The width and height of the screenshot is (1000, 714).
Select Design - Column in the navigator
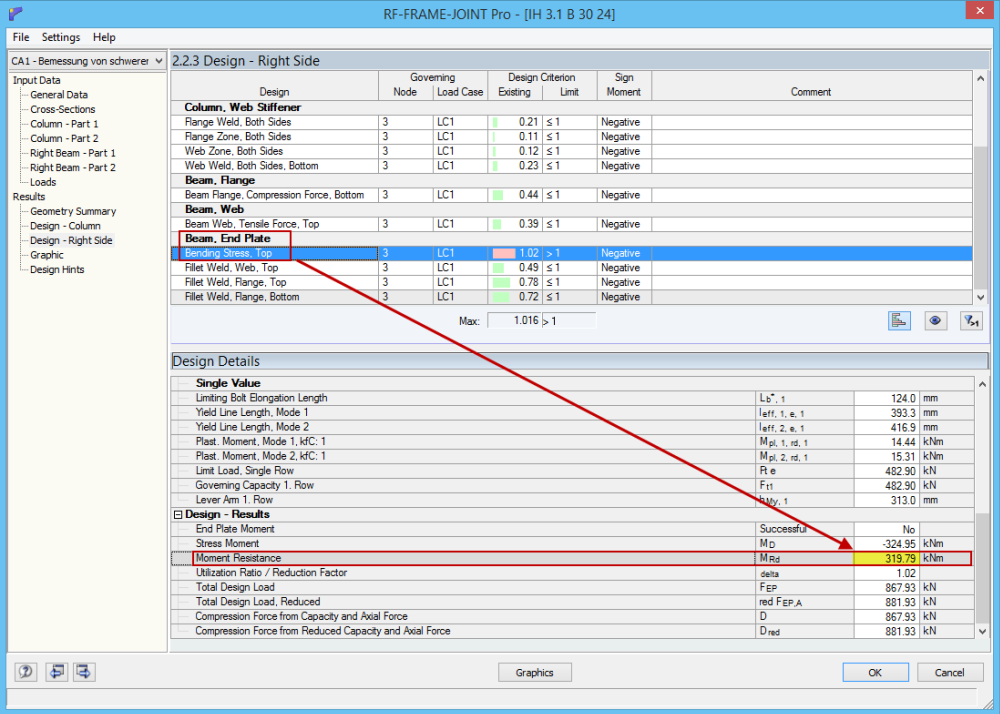[x=72, y=225]
